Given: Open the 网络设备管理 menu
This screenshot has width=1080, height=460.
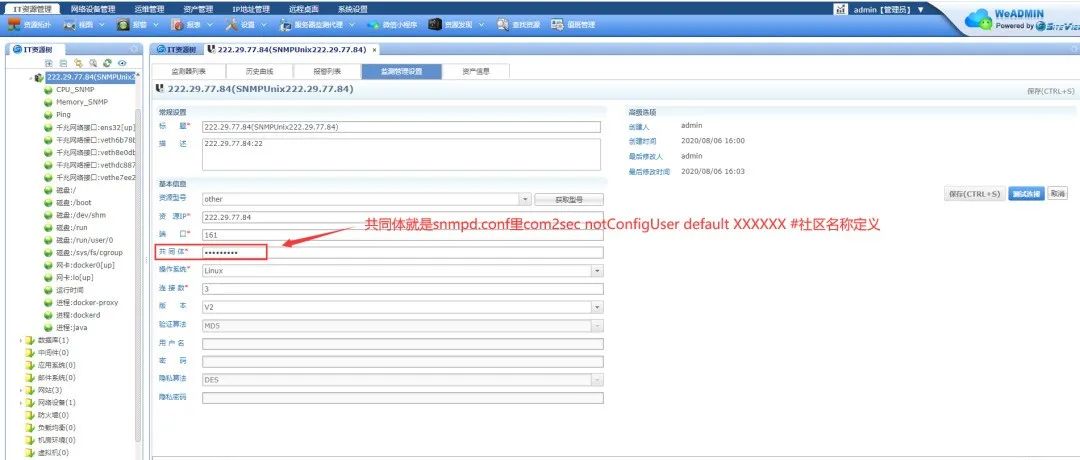Looking at the screenshot, I should pos(92,10).
